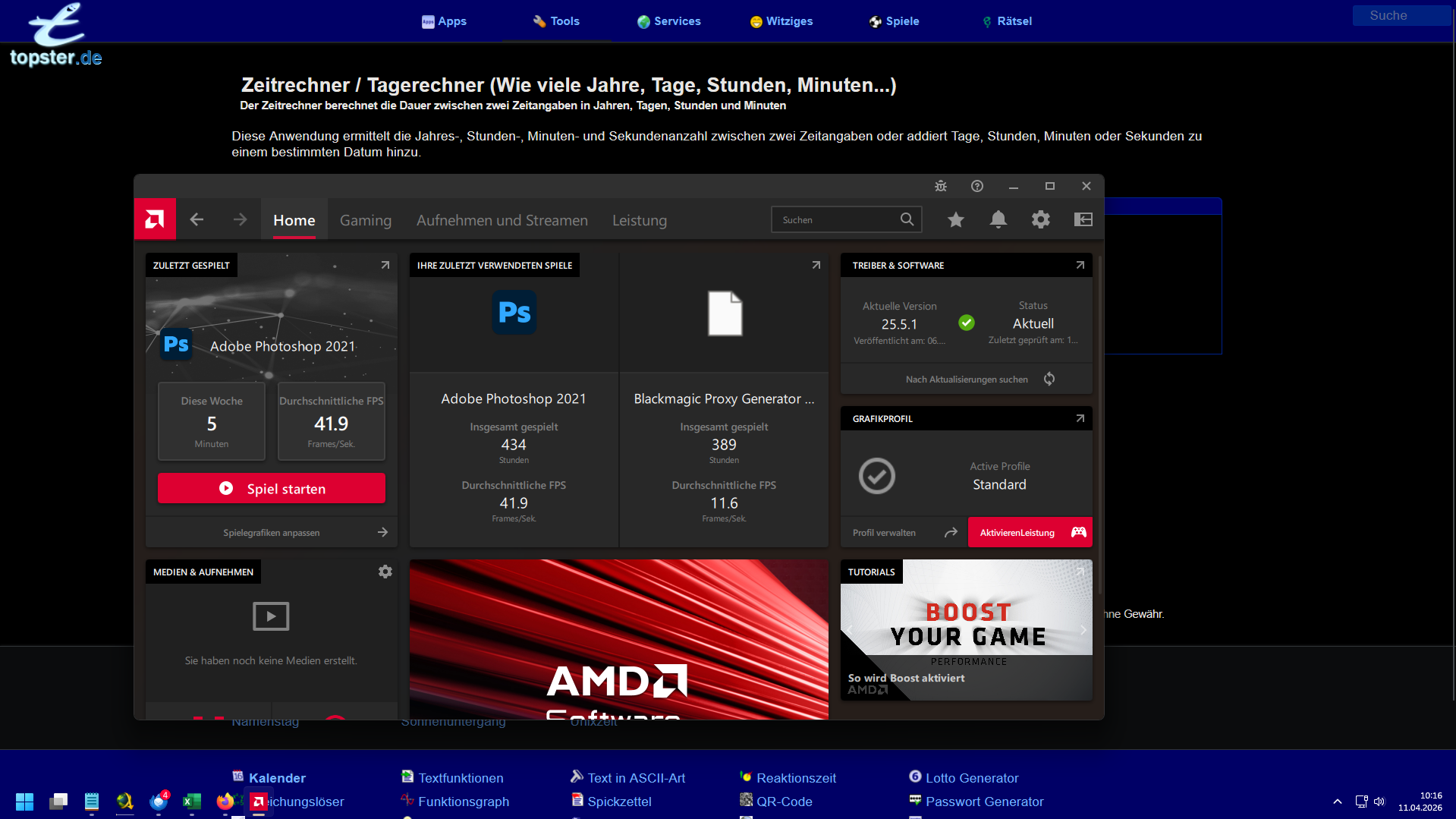This screenshot has width=1456, height=819.
Task: Click the media play placeholder icon
Action: 271,616
